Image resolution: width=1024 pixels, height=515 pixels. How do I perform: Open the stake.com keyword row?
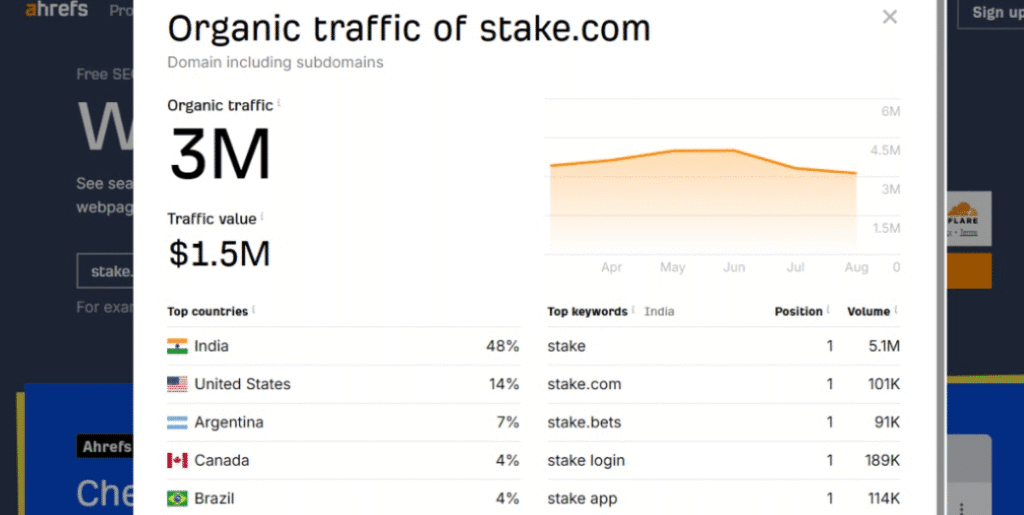[584, 384]
